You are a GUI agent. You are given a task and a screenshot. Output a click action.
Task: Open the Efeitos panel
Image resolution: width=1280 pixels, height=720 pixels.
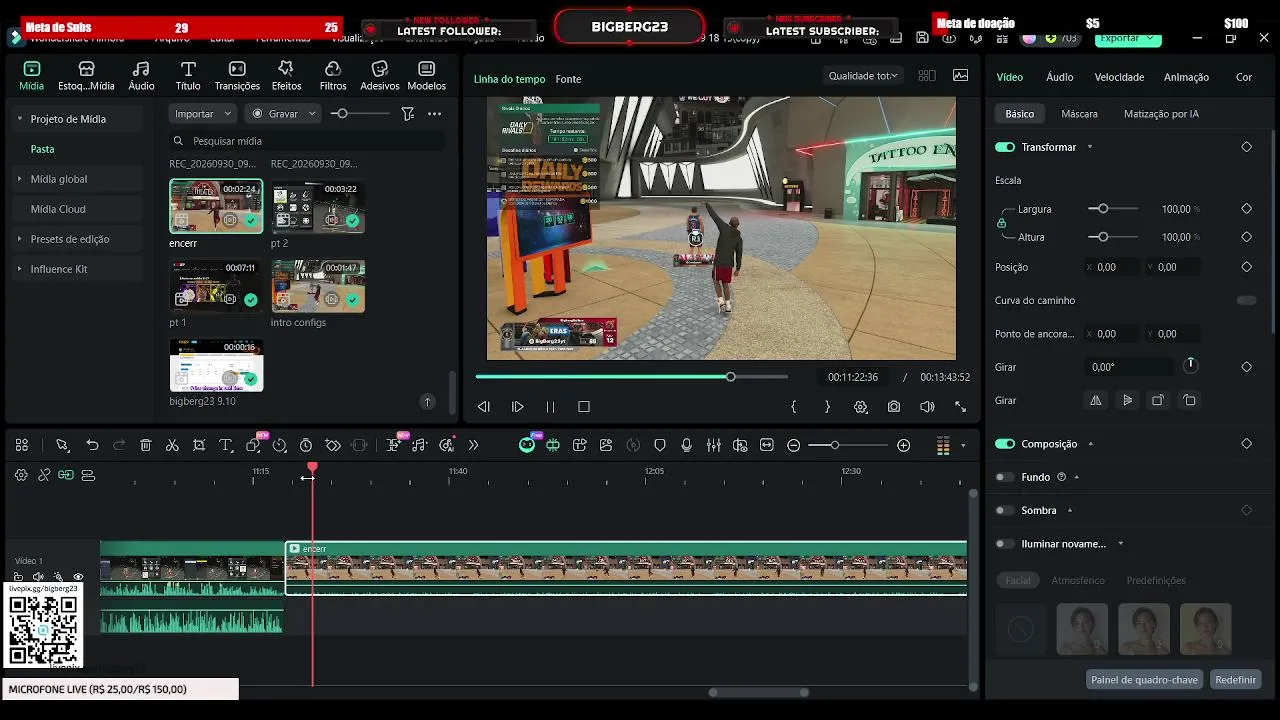286,75
